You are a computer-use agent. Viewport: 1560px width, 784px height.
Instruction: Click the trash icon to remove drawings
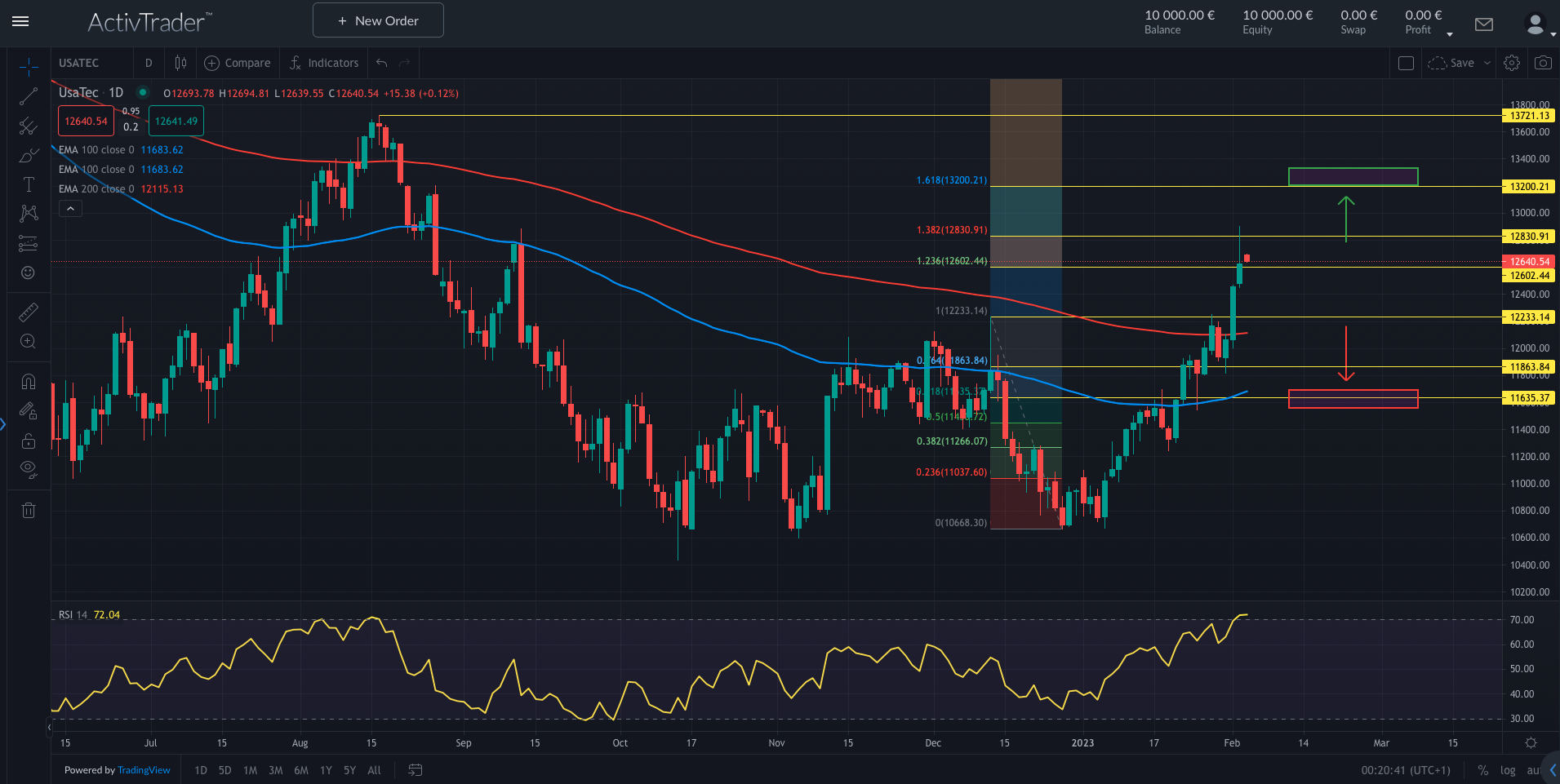[29, 511]
